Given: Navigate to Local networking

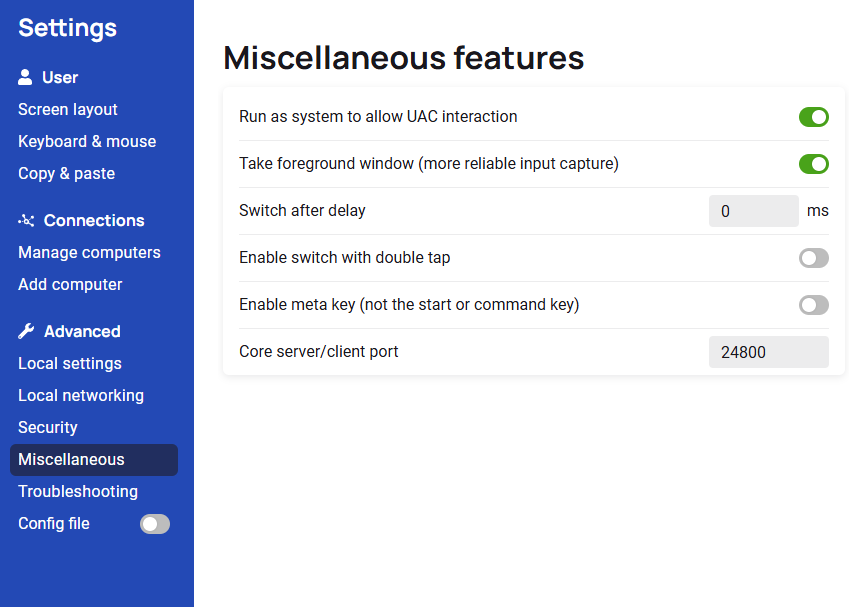Looking at the screenshot, I should [81, 396].
